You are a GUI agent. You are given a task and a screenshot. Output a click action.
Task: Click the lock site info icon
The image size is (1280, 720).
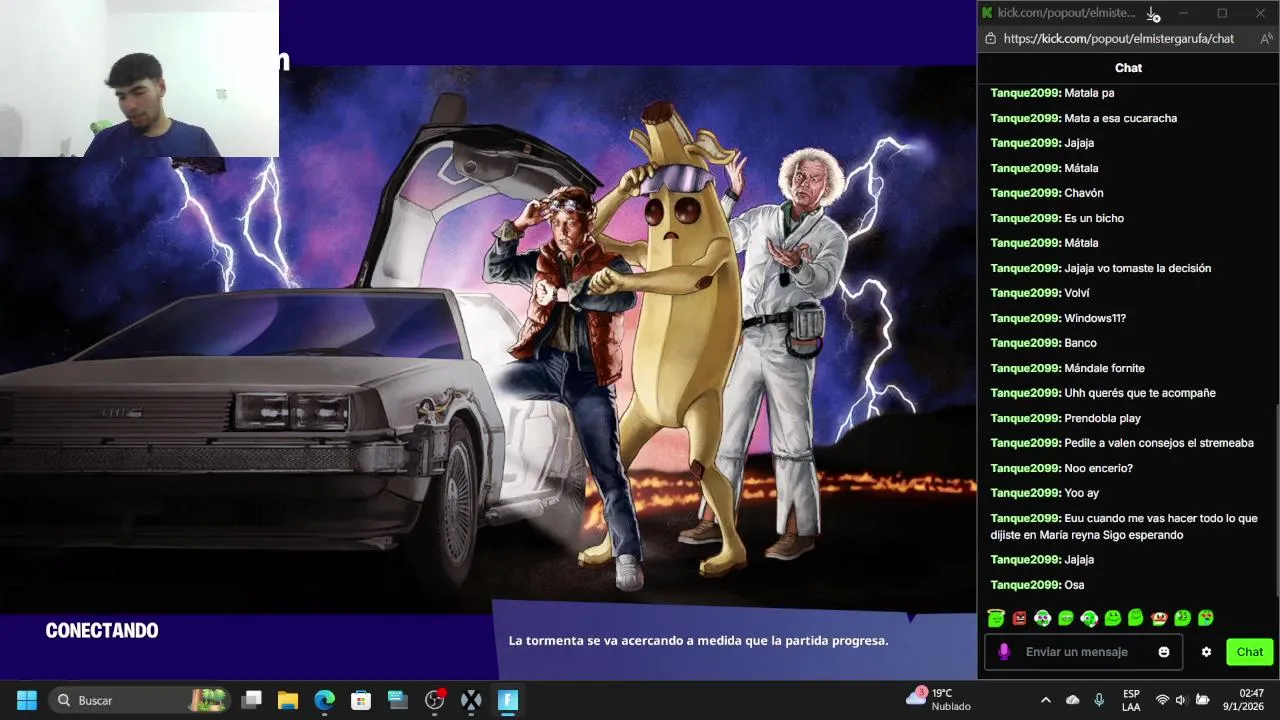[991, 38]
